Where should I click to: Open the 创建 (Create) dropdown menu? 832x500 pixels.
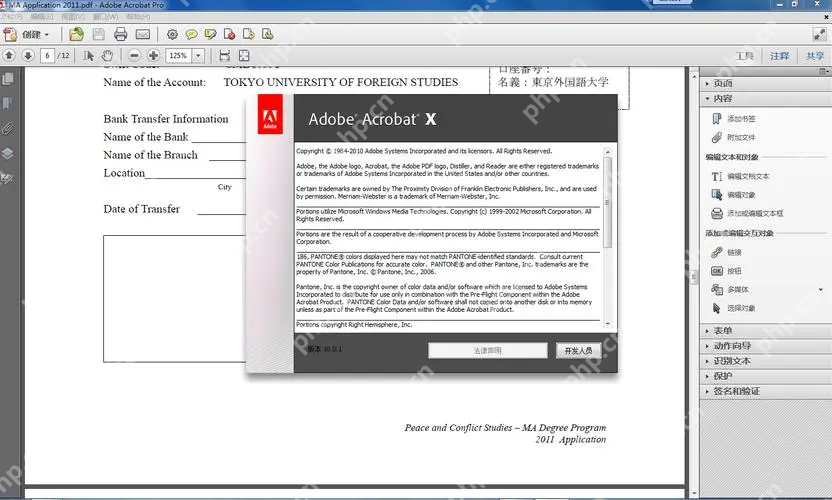click(37, 35)
